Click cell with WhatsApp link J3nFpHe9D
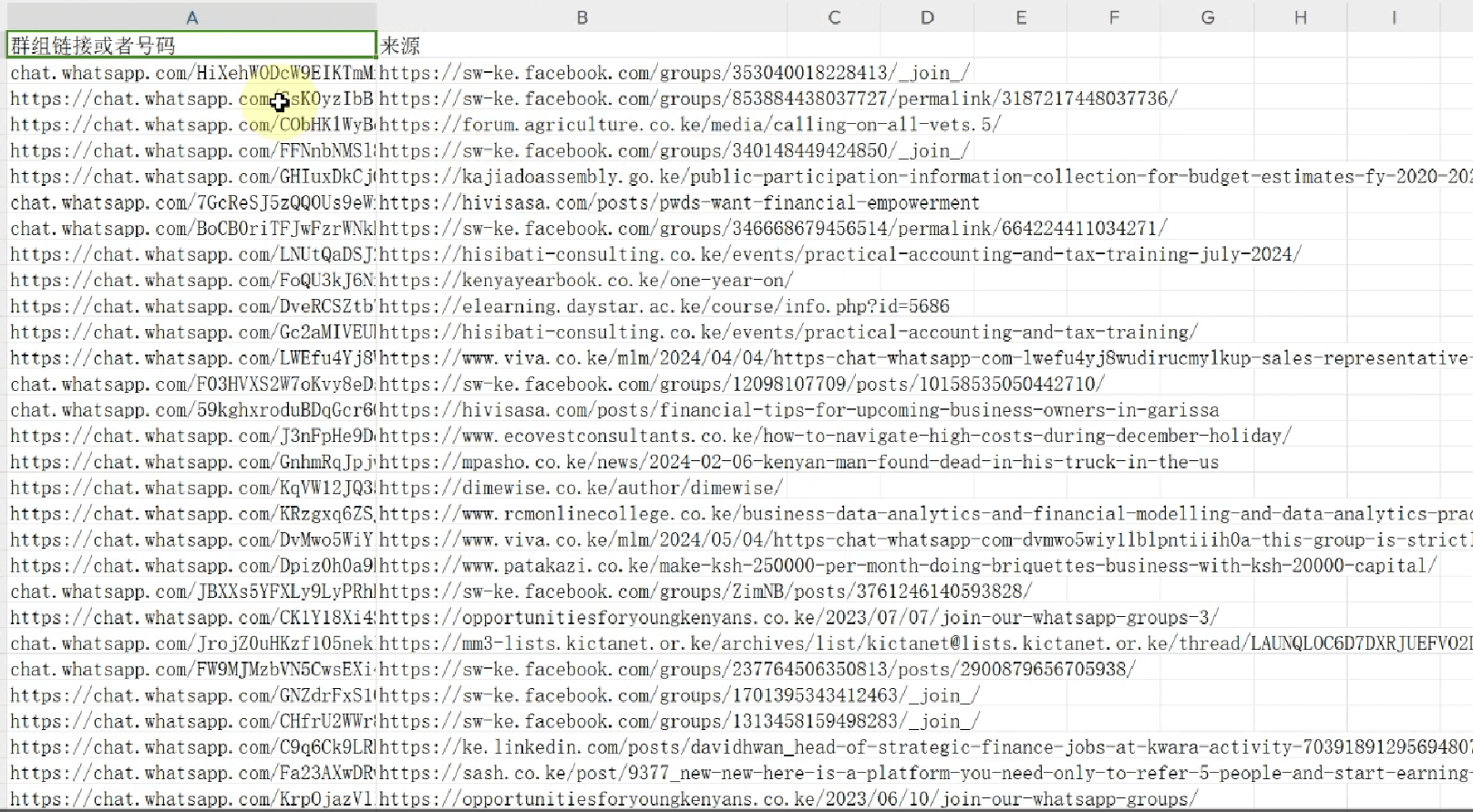The image size is (1473, 812). point(191,436)
